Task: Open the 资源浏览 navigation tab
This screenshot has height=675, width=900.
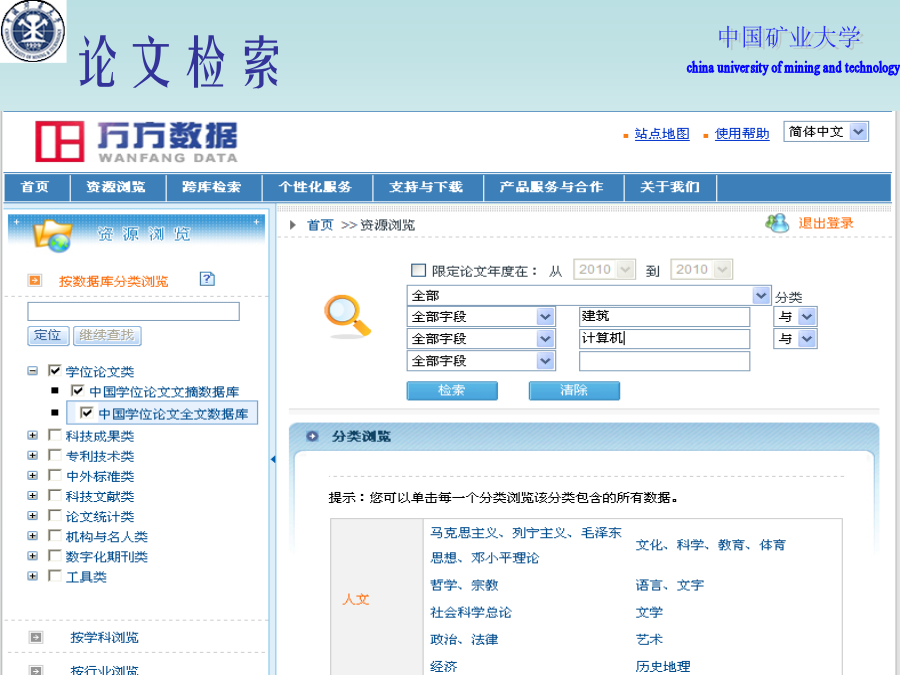Action: [117, 187]
